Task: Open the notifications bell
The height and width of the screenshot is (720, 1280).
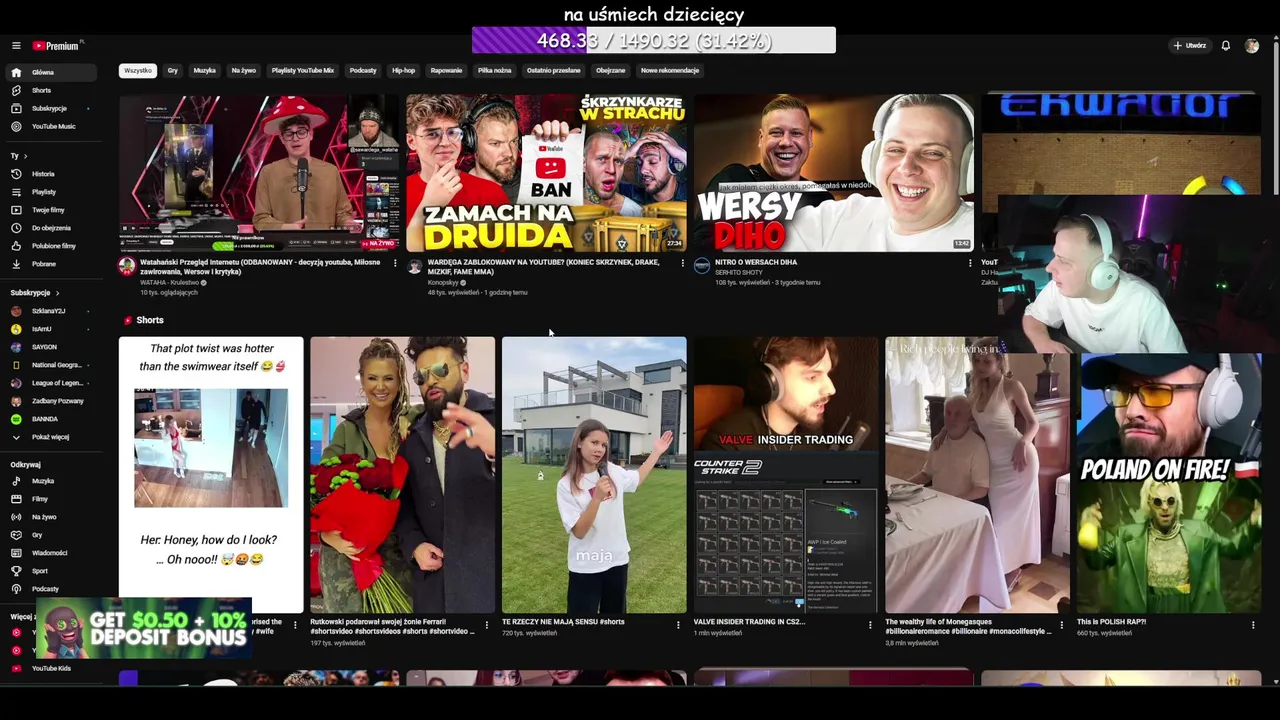Action: [1225, 45]
